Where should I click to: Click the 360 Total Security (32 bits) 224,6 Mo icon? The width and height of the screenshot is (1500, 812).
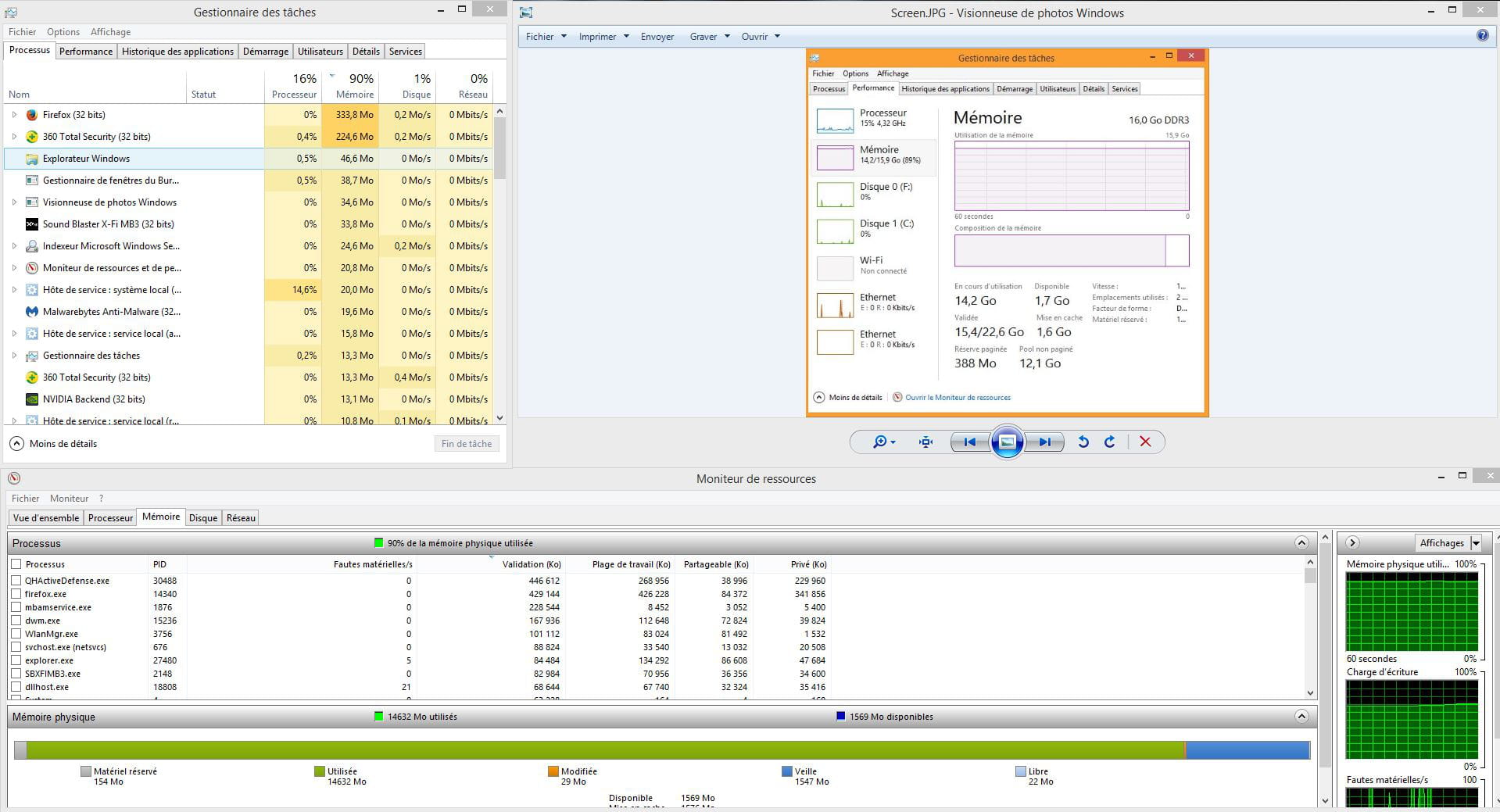point(32,137)
